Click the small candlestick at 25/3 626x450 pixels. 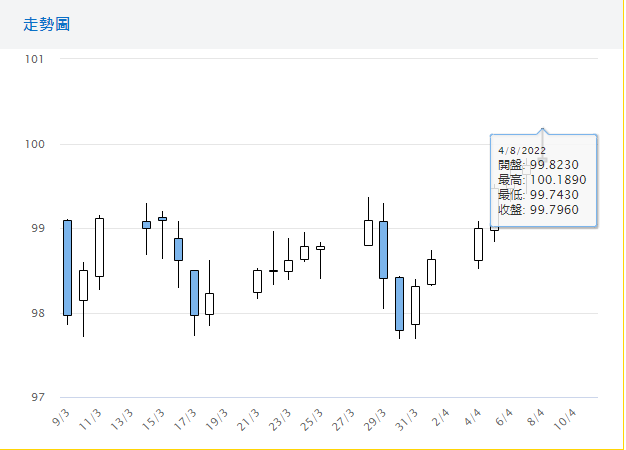click(320, 247)
